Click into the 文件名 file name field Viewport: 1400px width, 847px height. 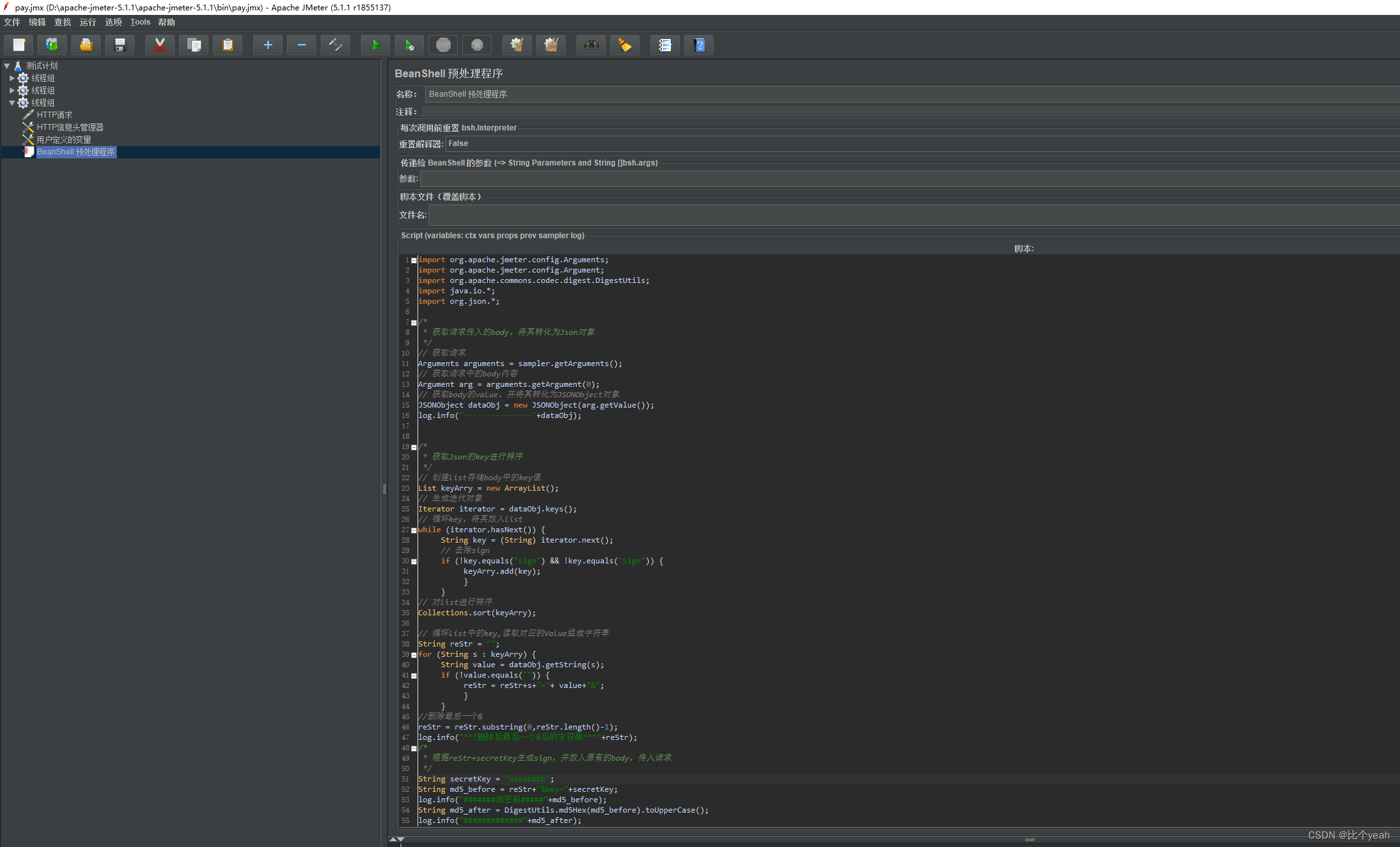click(x=914, y=215)
